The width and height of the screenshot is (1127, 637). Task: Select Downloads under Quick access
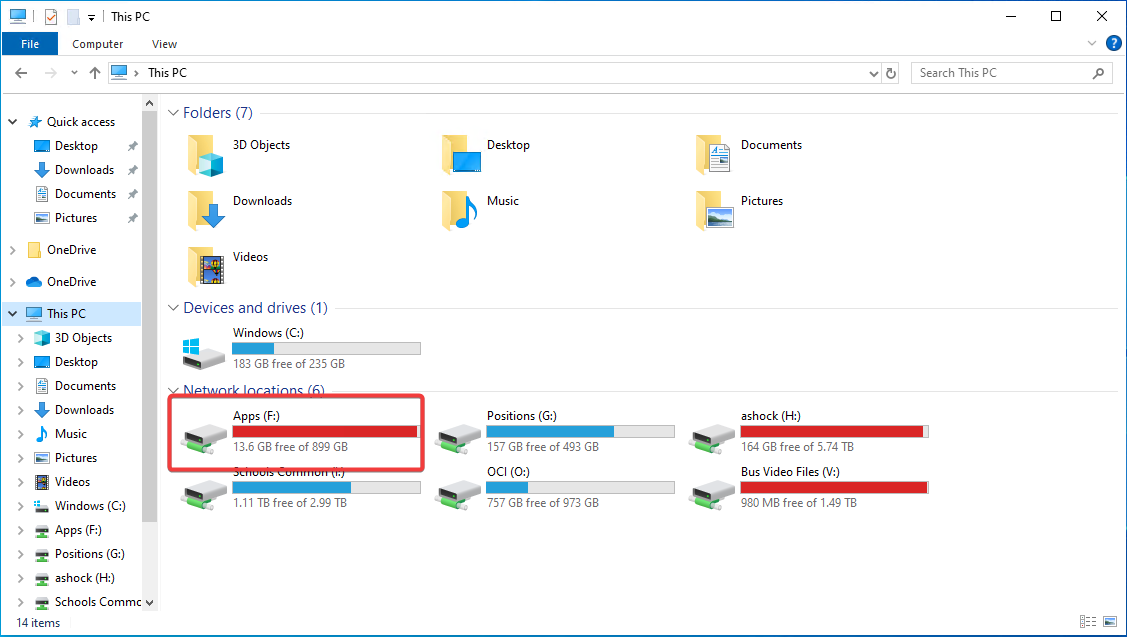point(84,170)
